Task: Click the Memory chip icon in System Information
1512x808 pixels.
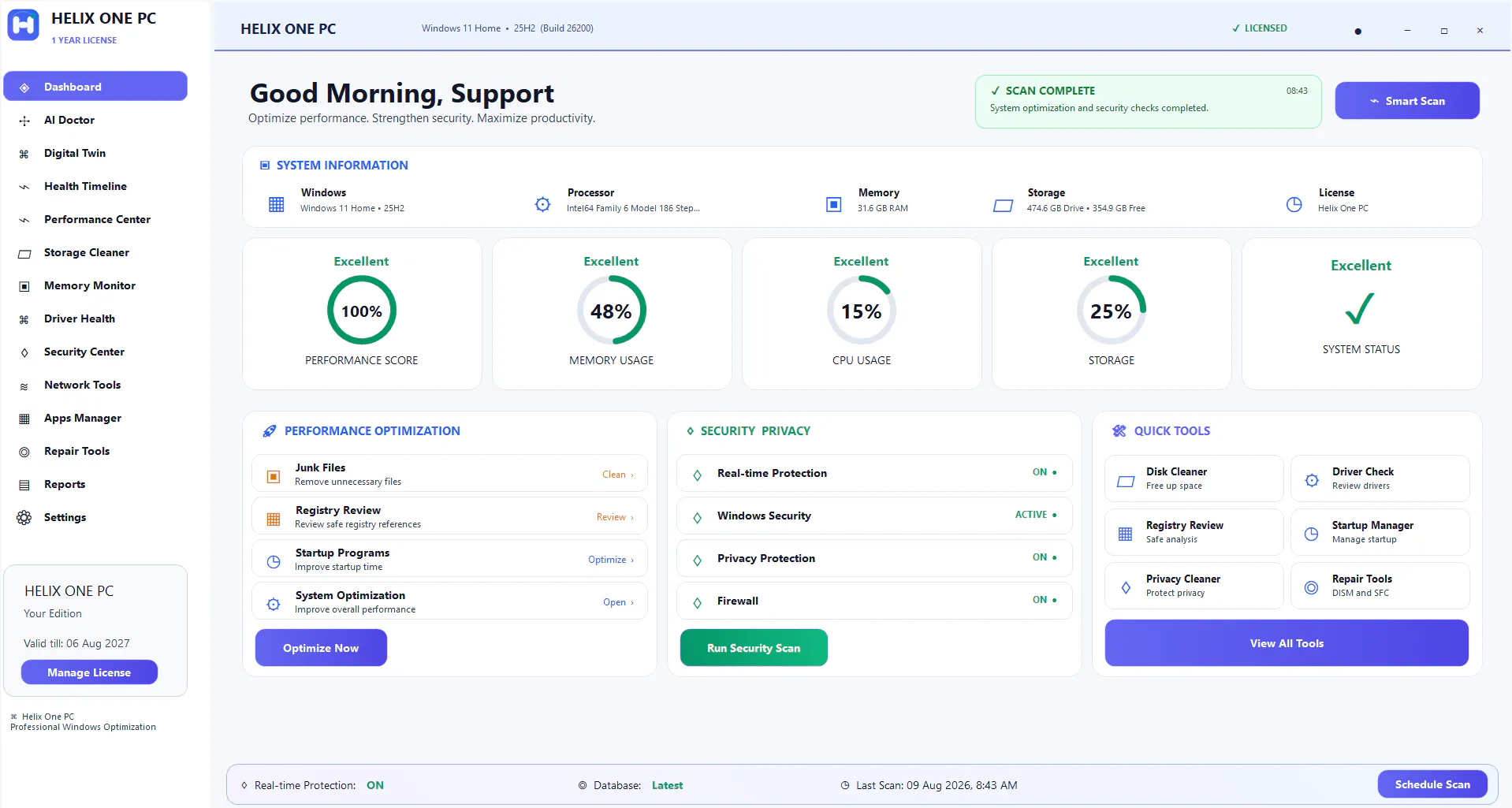Action: tap(833, 204)
